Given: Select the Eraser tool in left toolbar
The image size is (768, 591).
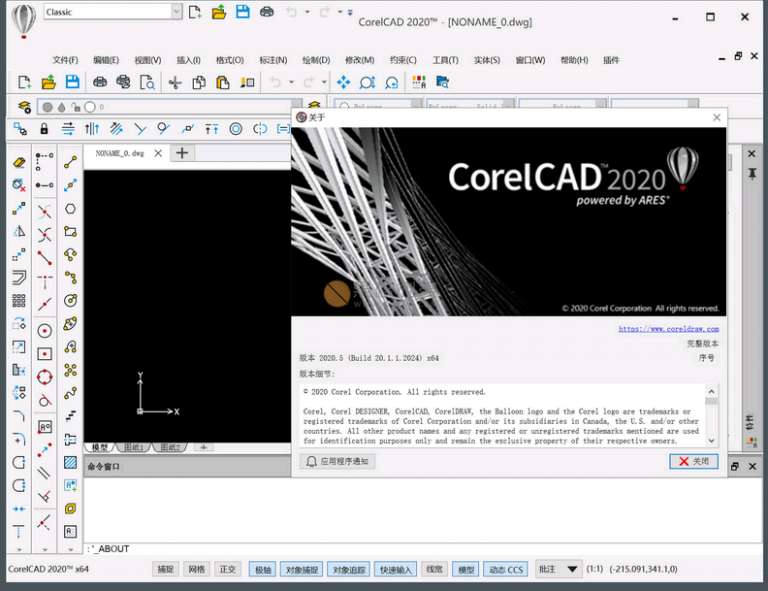Looking at the screenshot, I should pyautogui.click(x=19, y=162).
